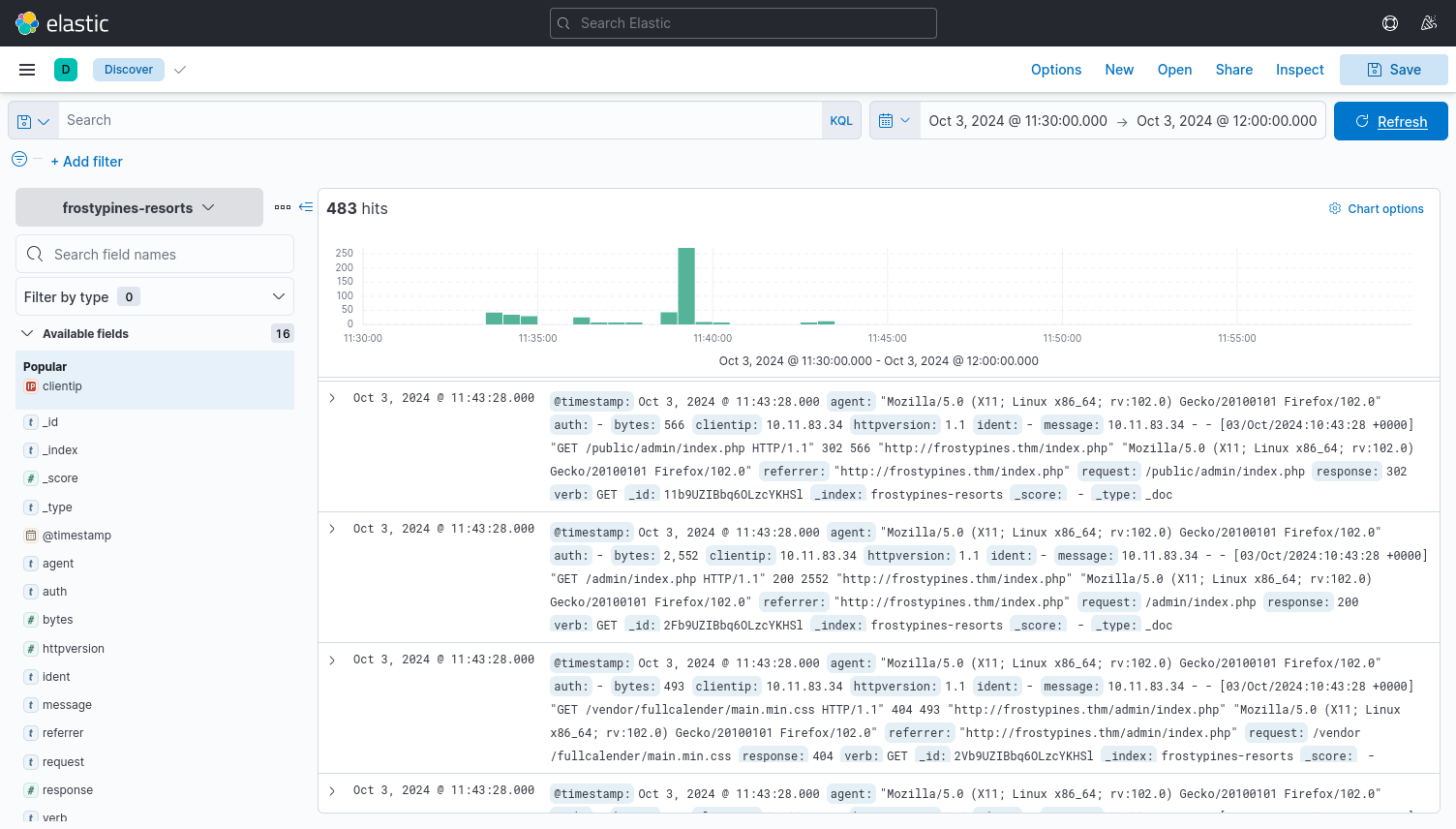Click the @timestamp date type icon

click(31, 536)
